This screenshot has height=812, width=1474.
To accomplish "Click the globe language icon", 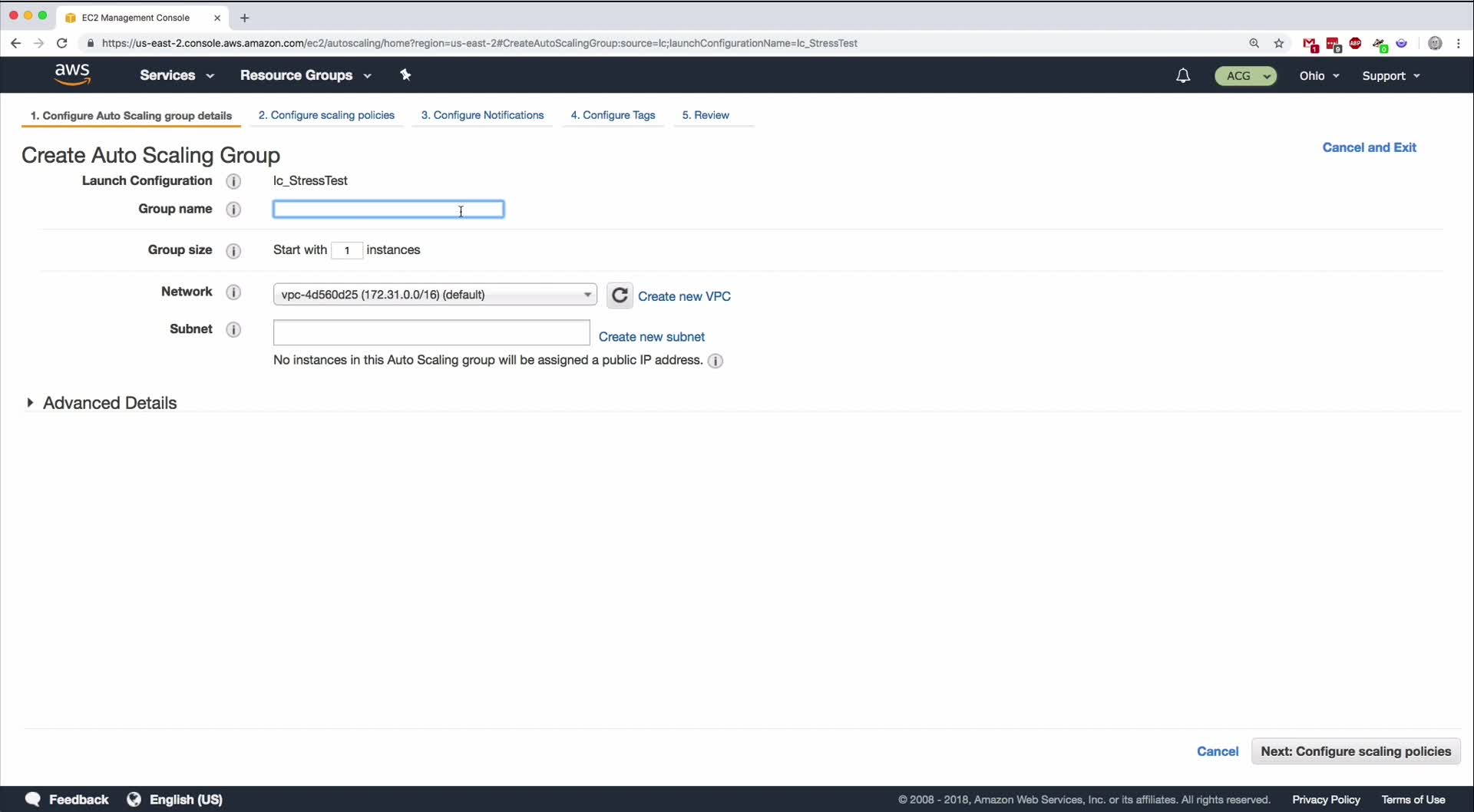I will click(134, 799).
